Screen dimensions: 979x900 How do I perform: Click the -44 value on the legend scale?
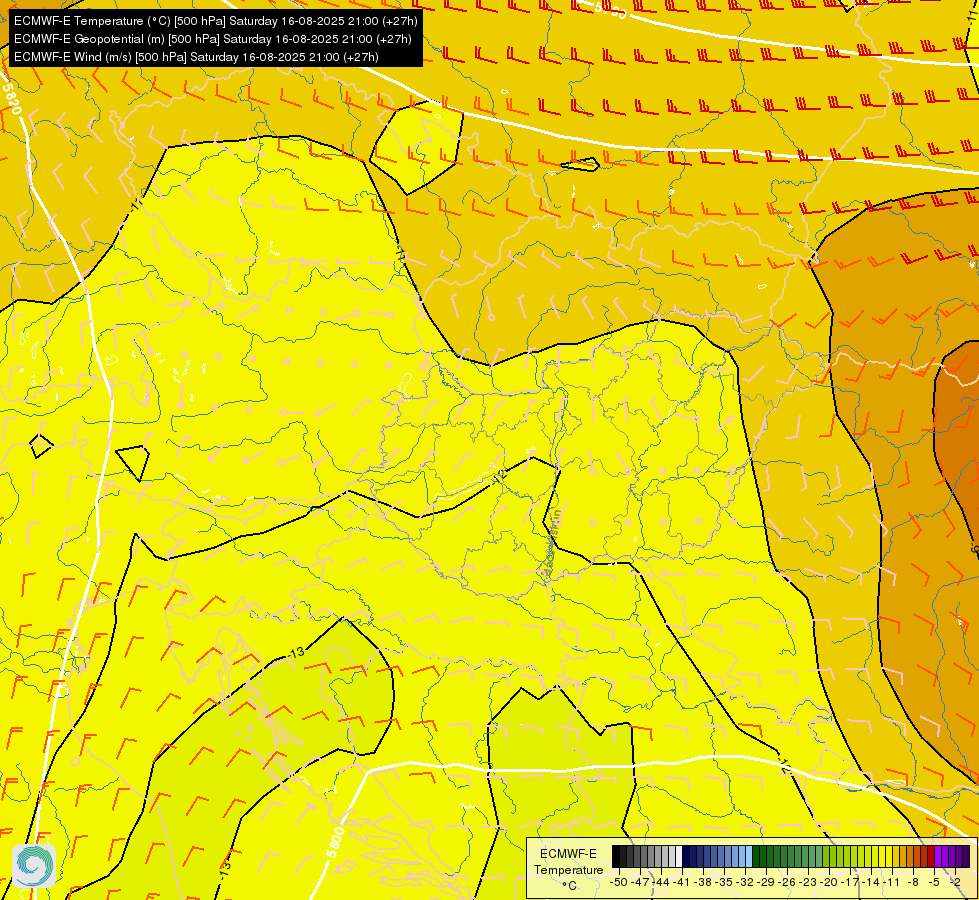[661, 882]
